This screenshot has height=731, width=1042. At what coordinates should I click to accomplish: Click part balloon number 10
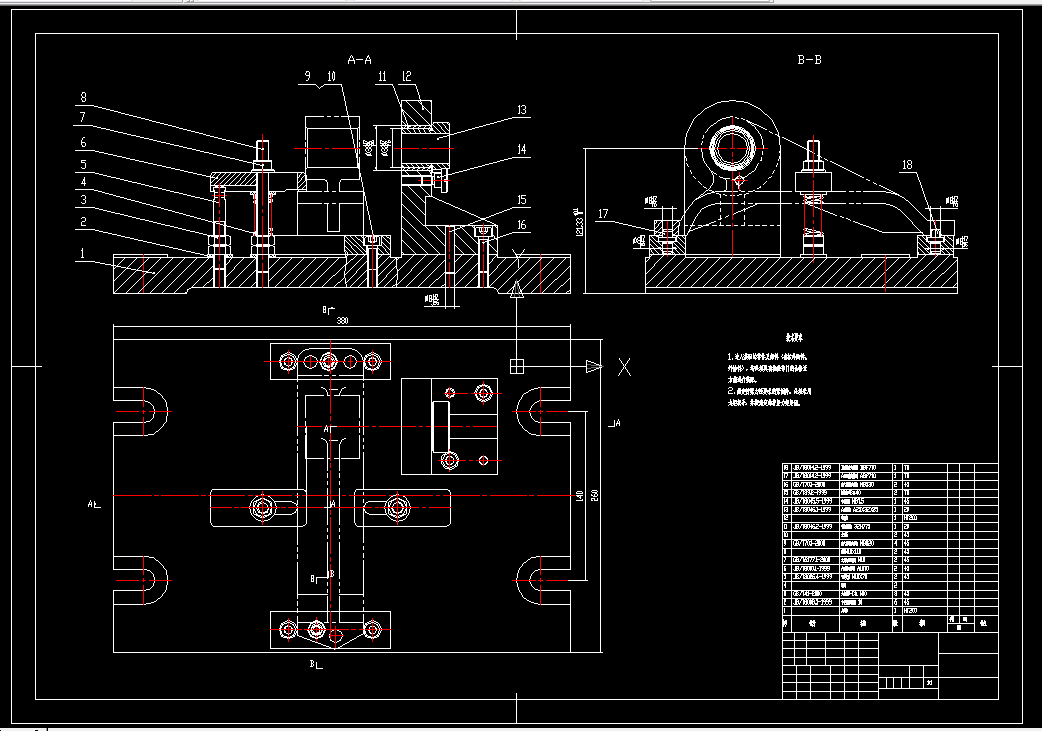[x=331, y=76]
